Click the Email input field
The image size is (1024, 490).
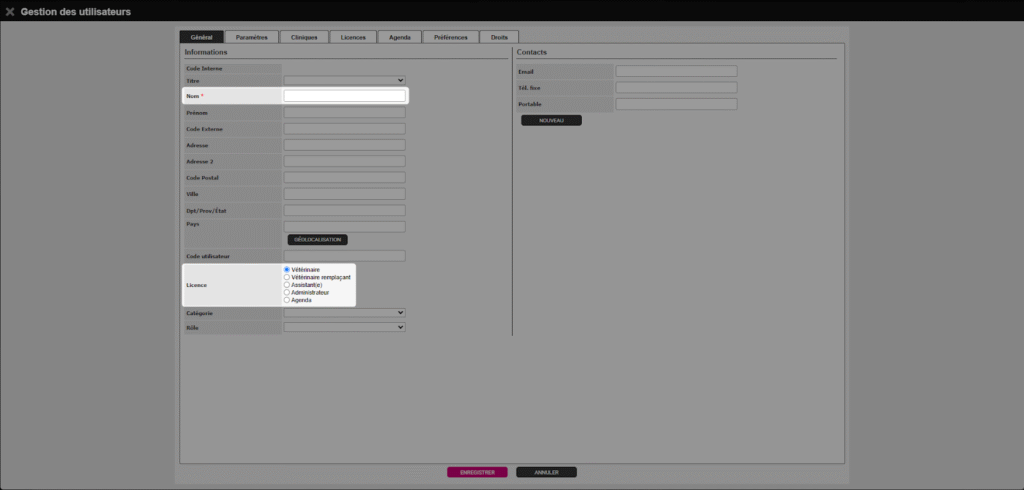coord(676,71)
